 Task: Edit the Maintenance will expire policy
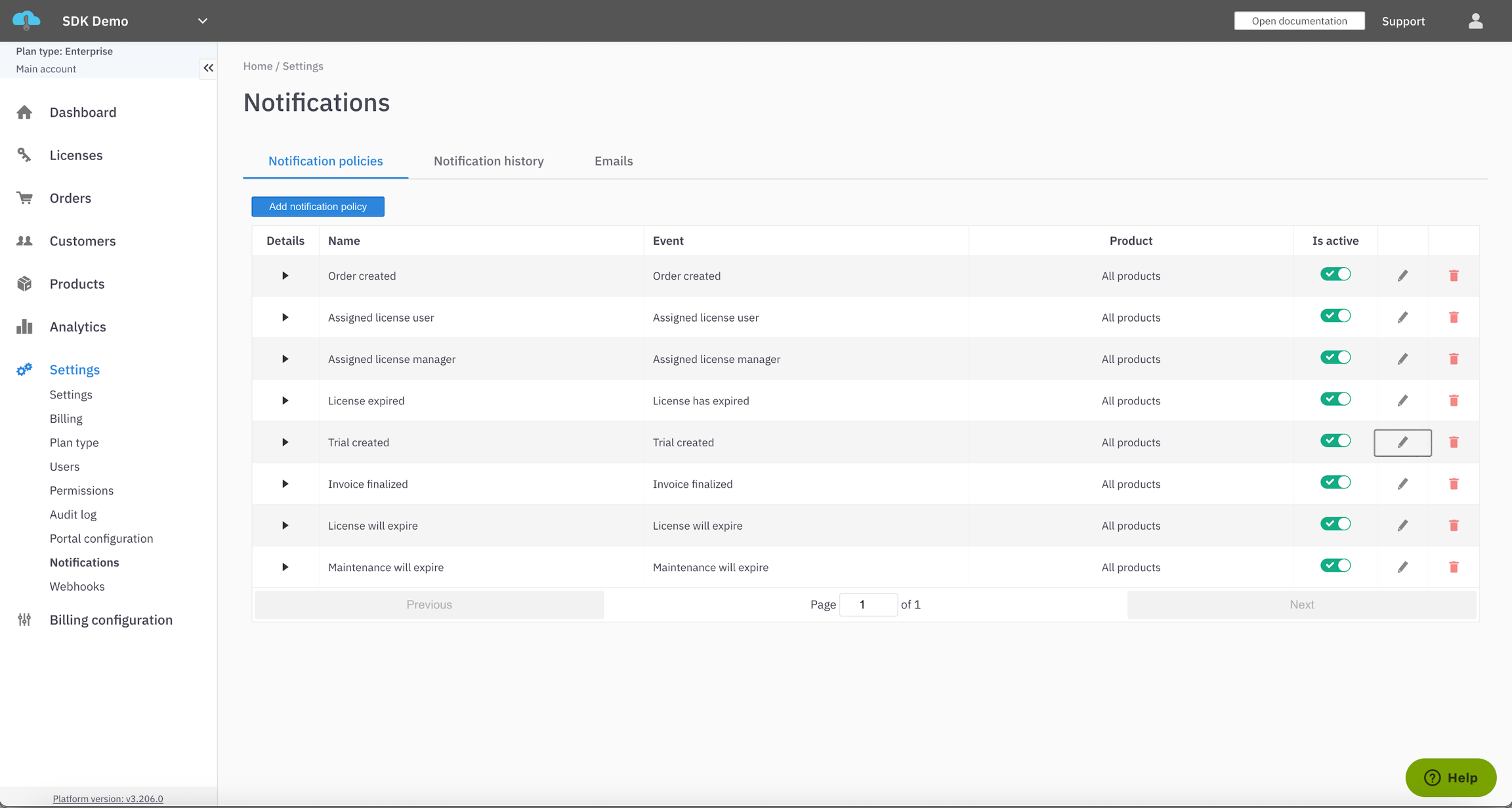tap(1402, 567)
